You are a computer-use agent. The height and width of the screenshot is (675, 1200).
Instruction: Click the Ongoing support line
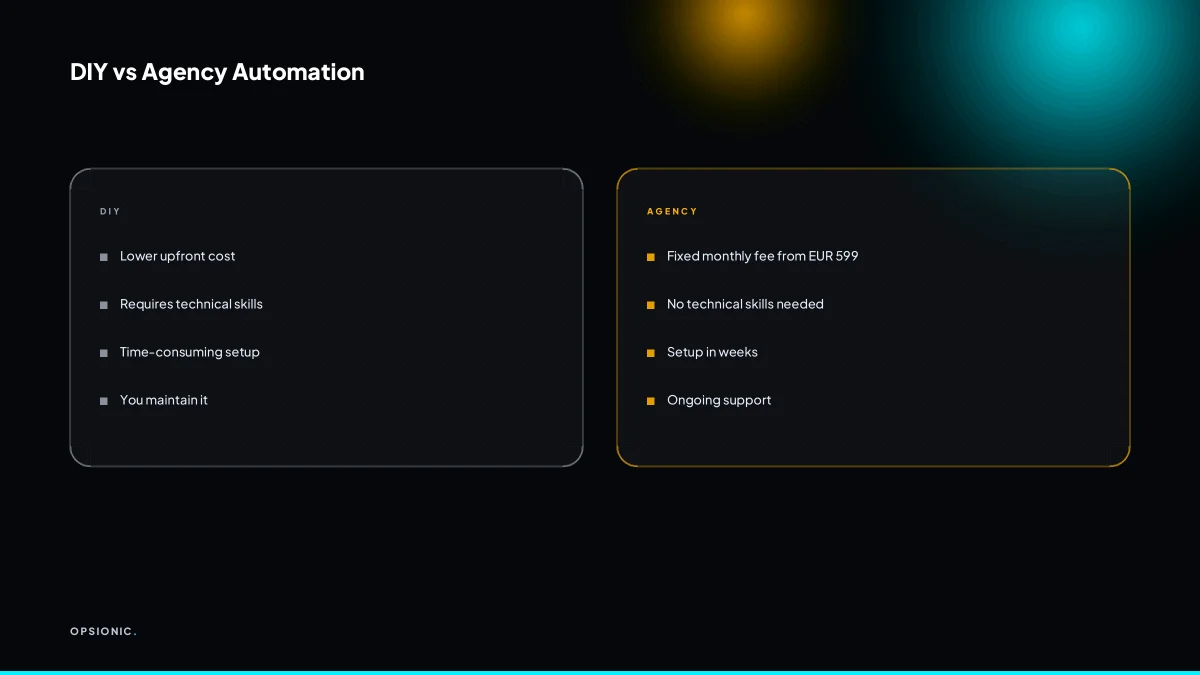pos(719,400)
